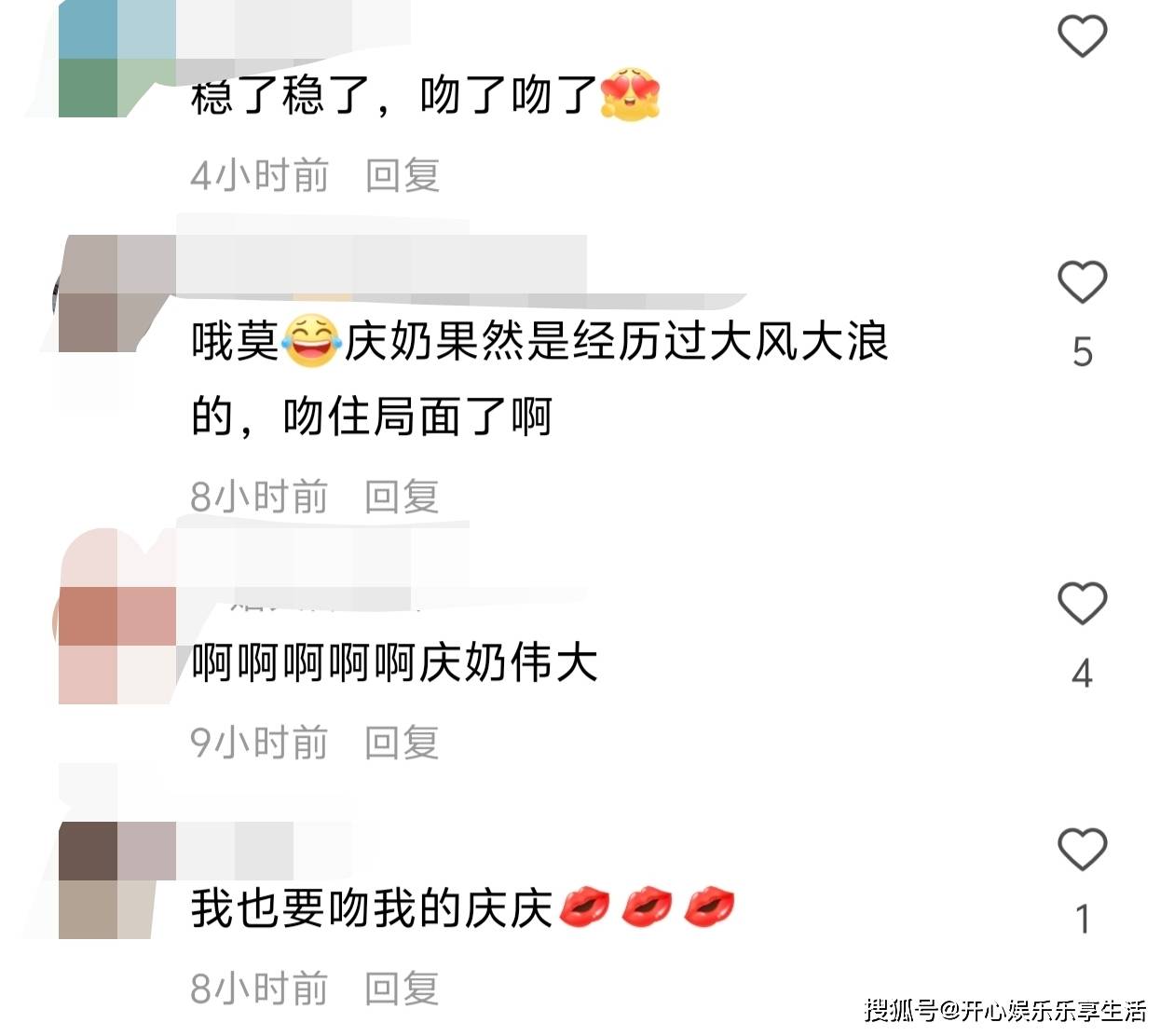The image size is (1174, 1036).
Task: Select the comment text '稳了稳了，吻了吻了'
Action: (393, 96)
